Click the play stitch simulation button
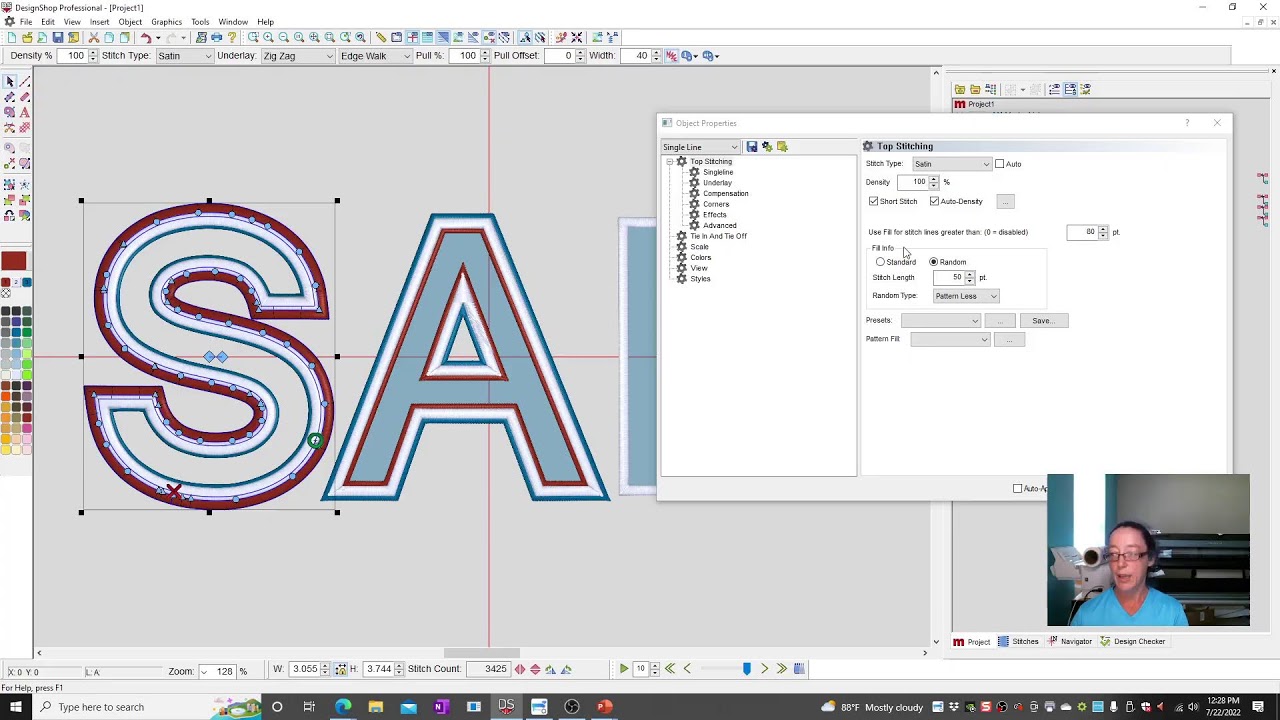This screenshot has height=720, width=1280. point(624,669)
